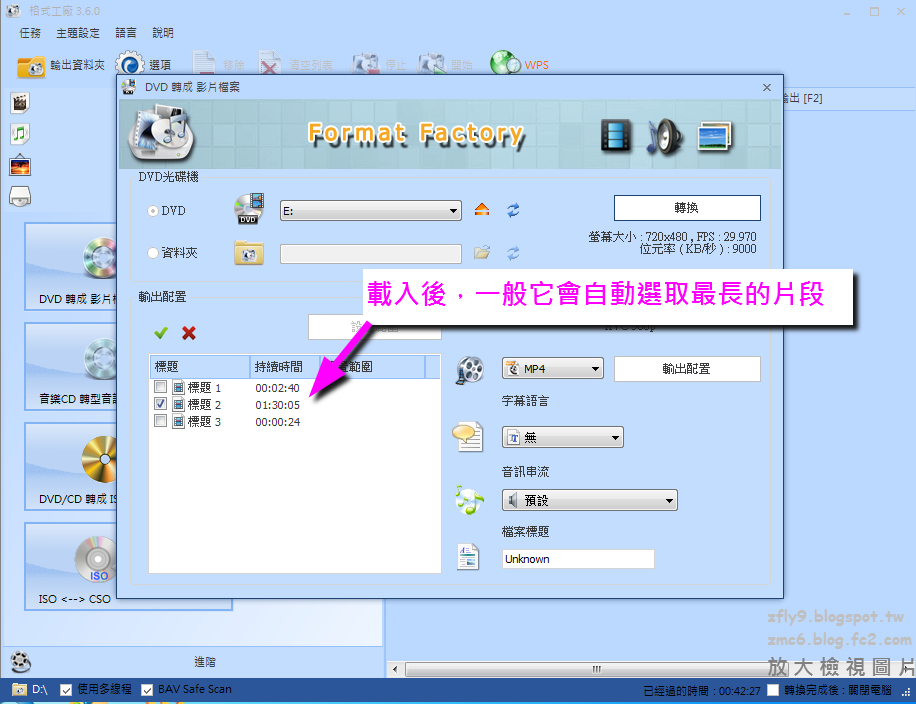Image resolution: width=916 pixels, height=704 pixels.
Task: Close the DVD 轉成 影片檔案 dialog
Action: click(767, 87)
